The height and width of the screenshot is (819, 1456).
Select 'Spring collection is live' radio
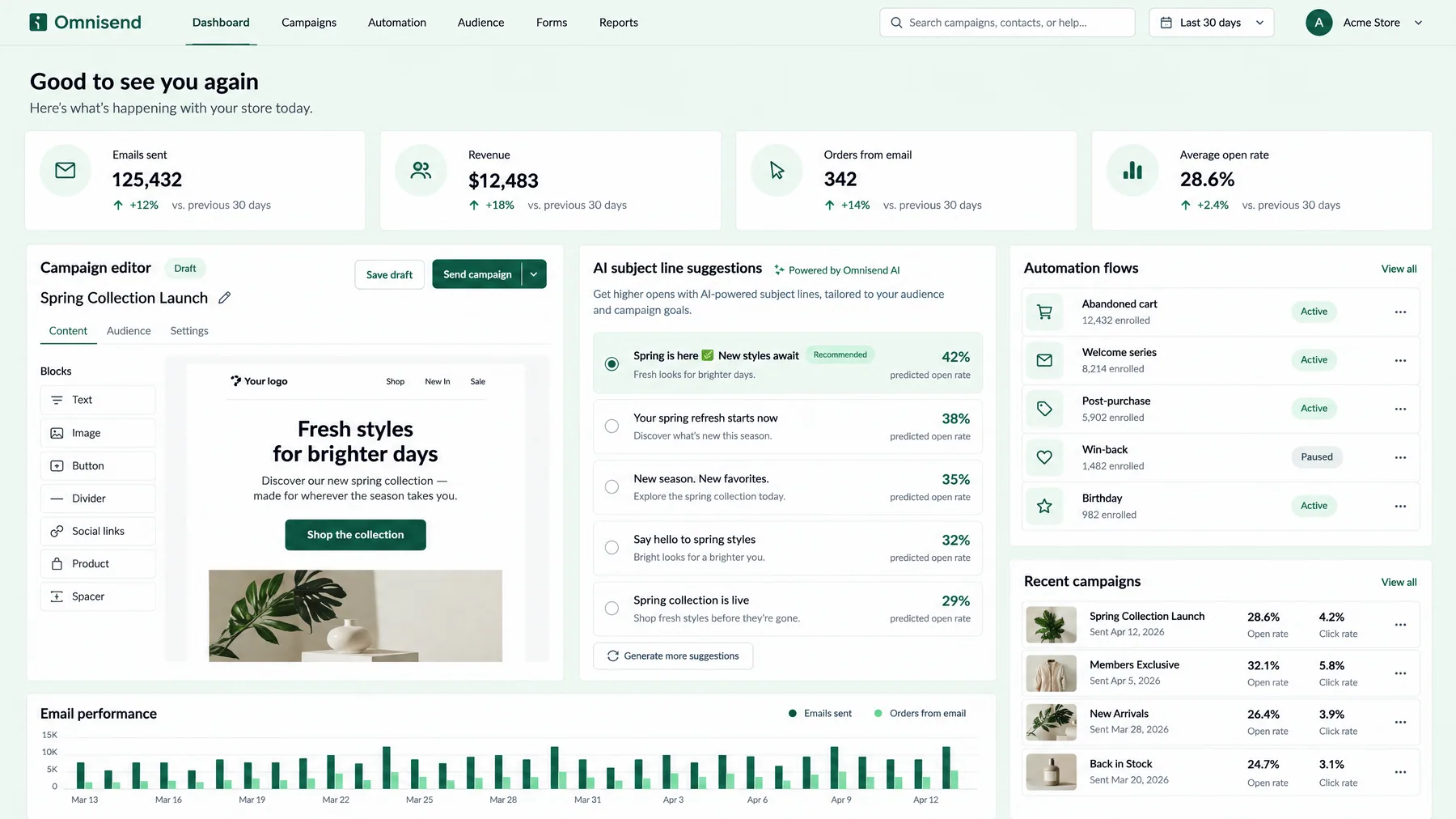[612, 608]
